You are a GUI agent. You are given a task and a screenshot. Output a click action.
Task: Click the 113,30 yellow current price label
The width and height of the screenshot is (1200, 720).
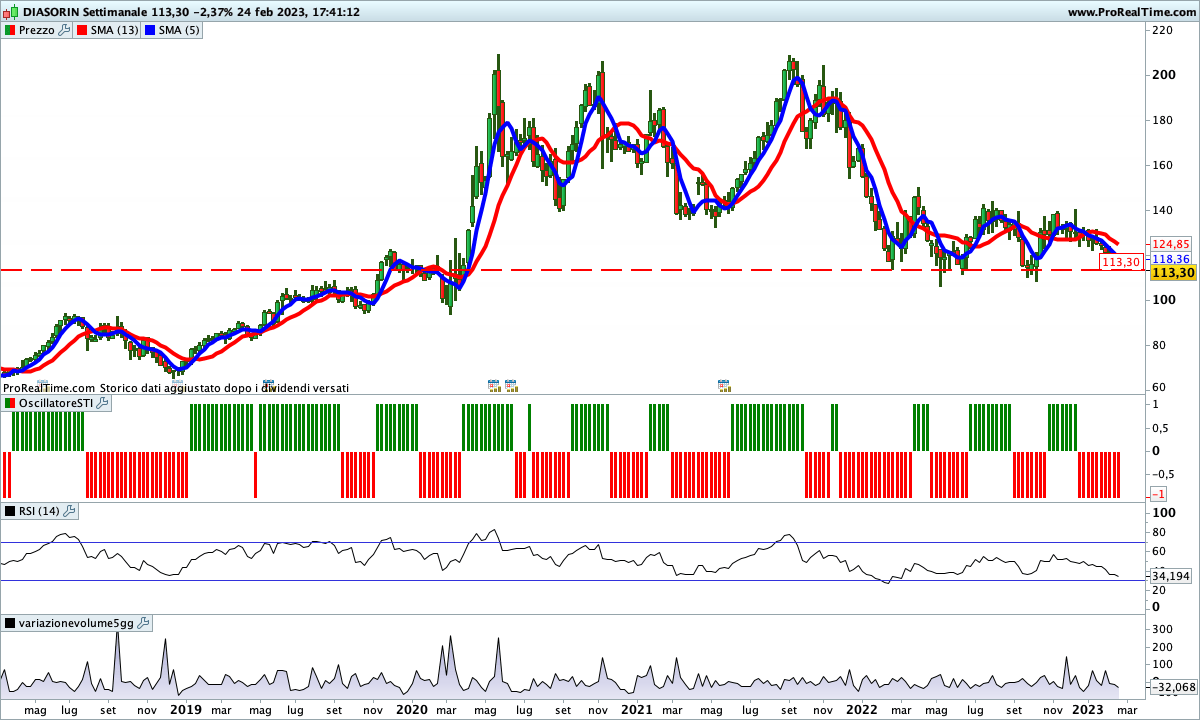1172,272
